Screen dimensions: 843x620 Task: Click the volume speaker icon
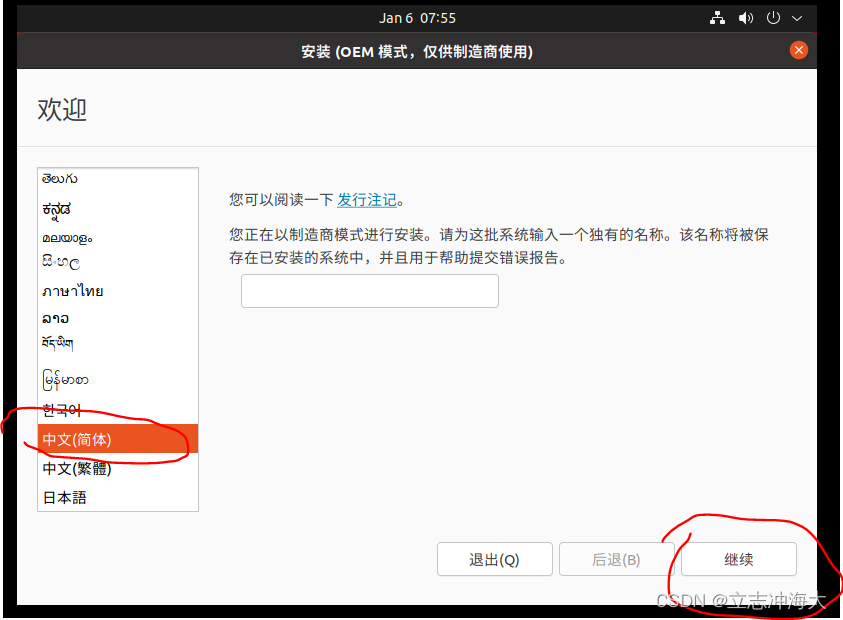(x=746, y=18)
